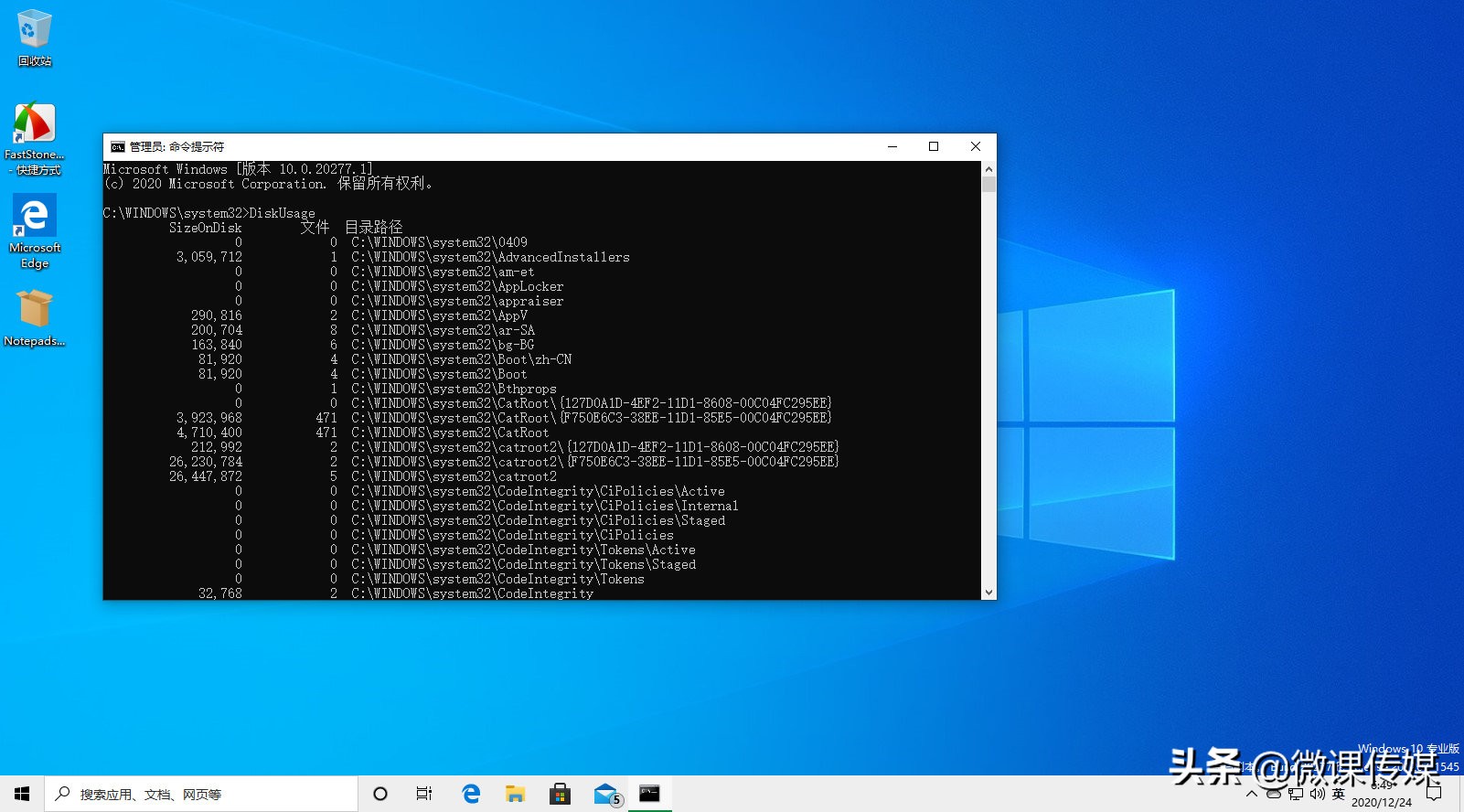Click the OneDrive cloud tray icon
The image size is (1464, 812).
pos(1273,794)
